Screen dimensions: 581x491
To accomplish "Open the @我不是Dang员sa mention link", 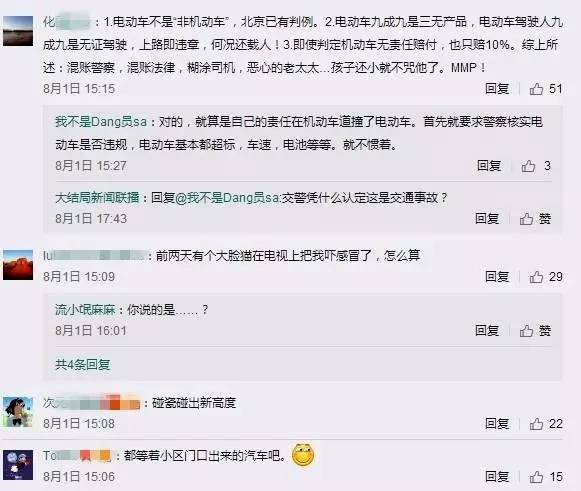I will coord(227,198).
